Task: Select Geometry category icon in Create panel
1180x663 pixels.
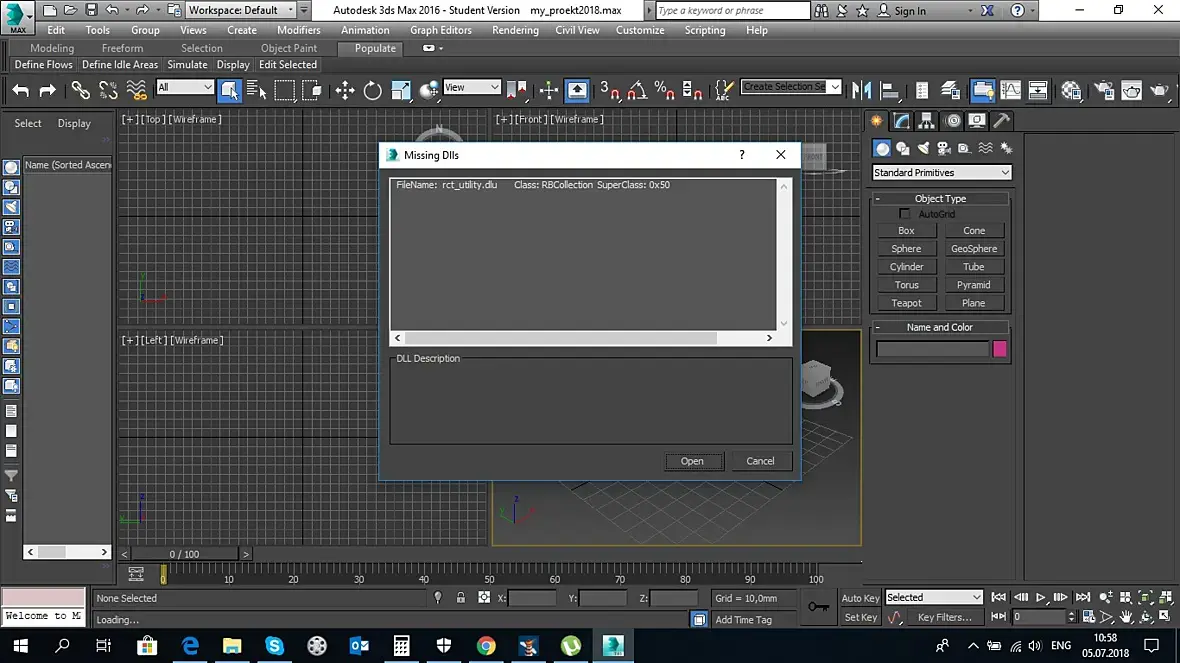Action: tap(882, 148)
